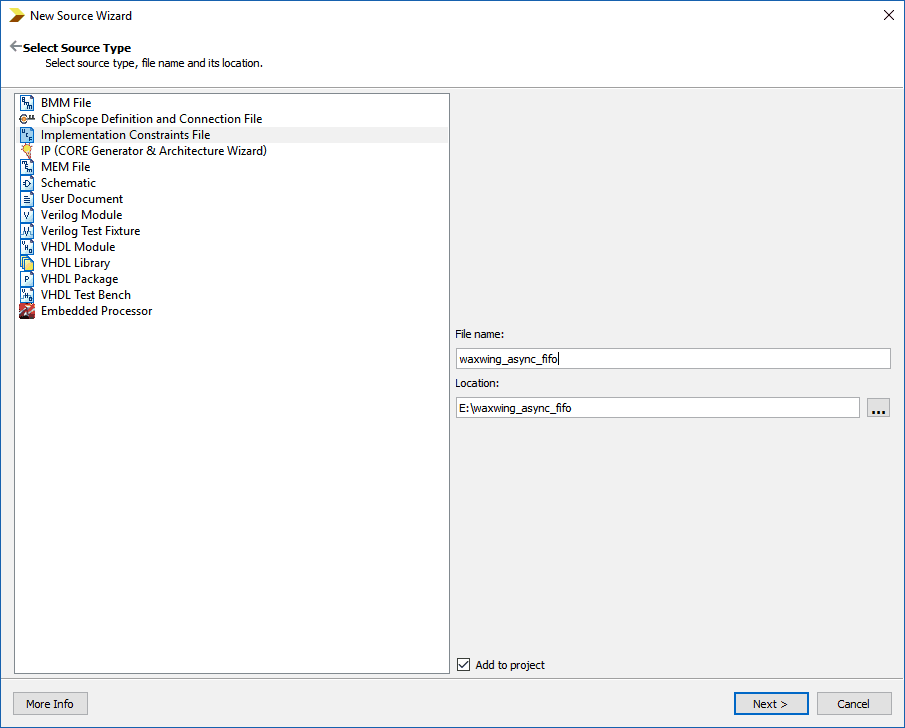905x728 pixels.
Task: Choose User Document source type
Action: click(x=82, y=199)
